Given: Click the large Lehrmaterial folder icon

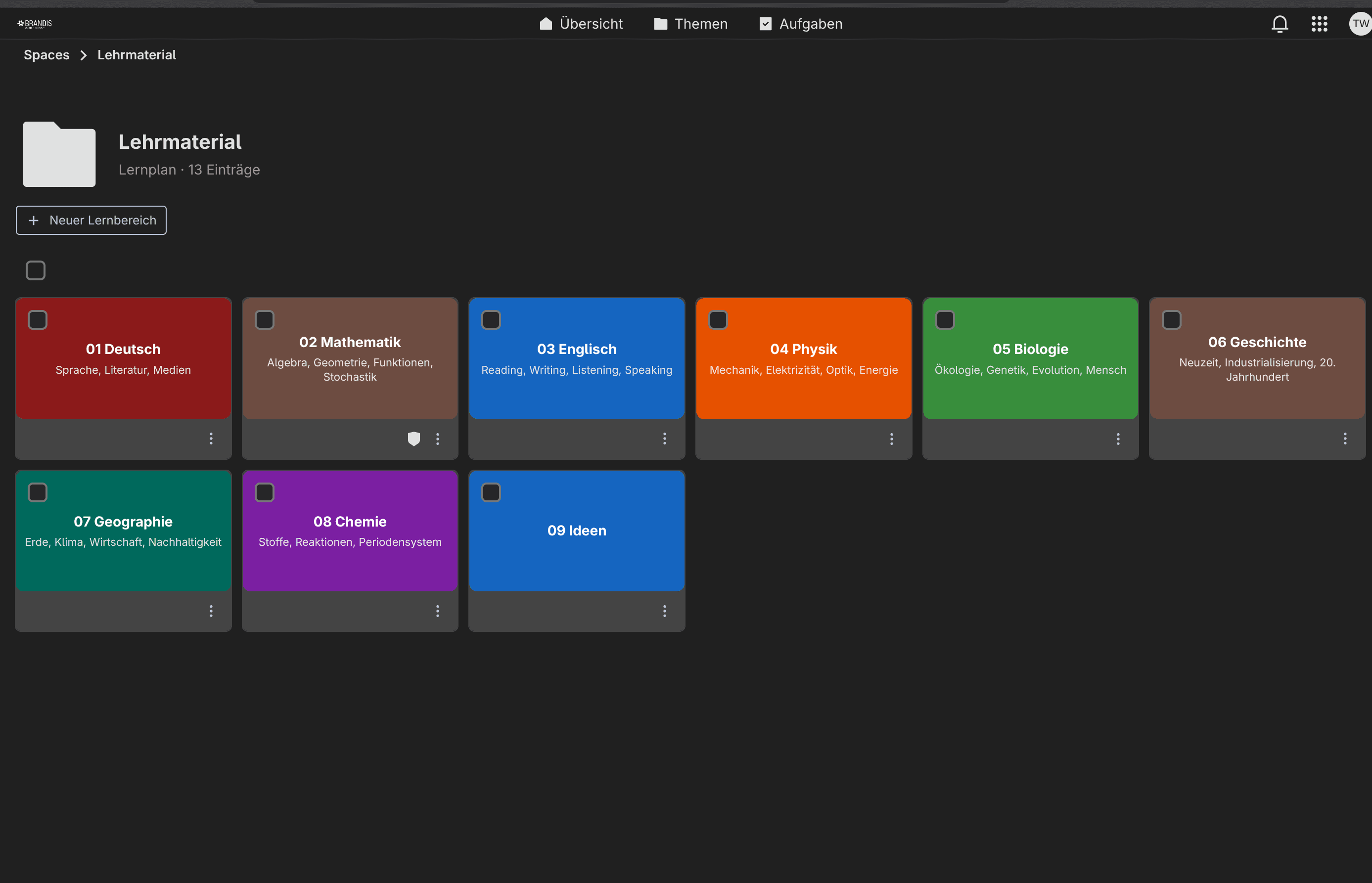Looking at the screenshot, I should tap(59, 154).
